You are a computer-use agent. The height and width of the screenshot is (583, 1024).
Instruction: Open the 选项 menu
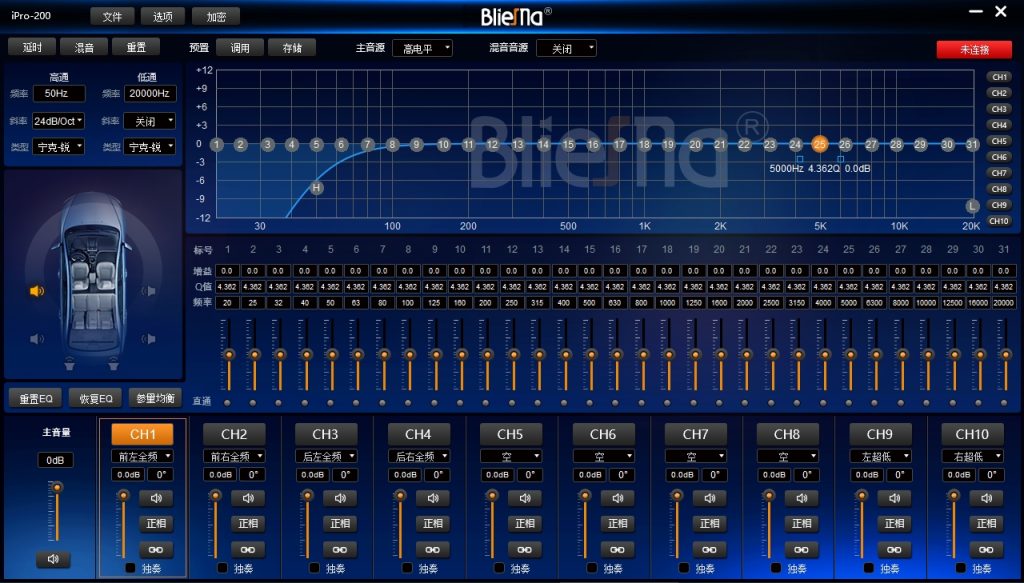pyautogui.click(x=163, y=16)
